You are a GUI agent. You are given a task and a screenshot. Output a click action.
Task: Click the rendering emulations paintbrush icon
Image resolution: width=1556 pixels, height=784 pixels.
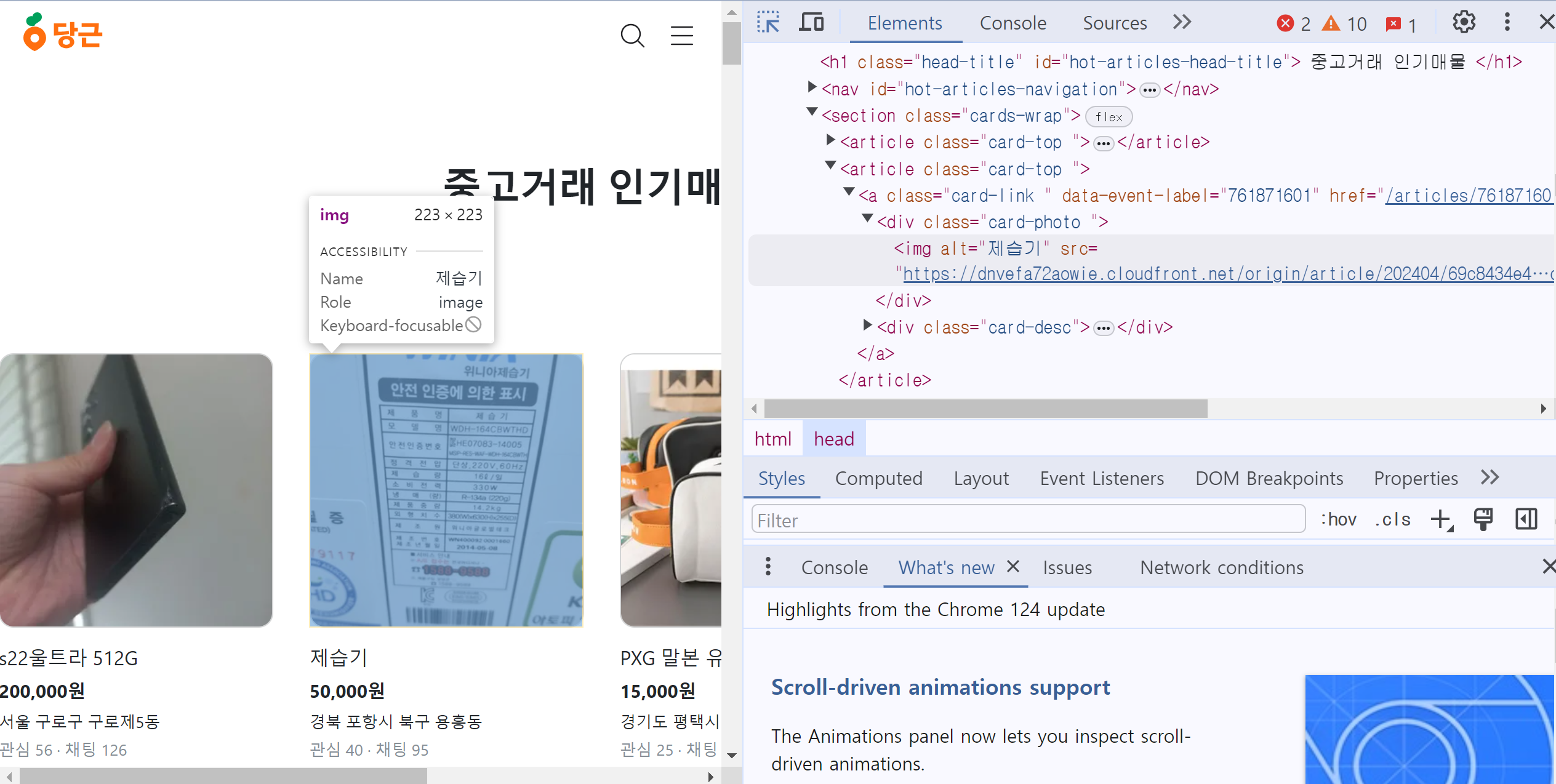coord(1483,519)
